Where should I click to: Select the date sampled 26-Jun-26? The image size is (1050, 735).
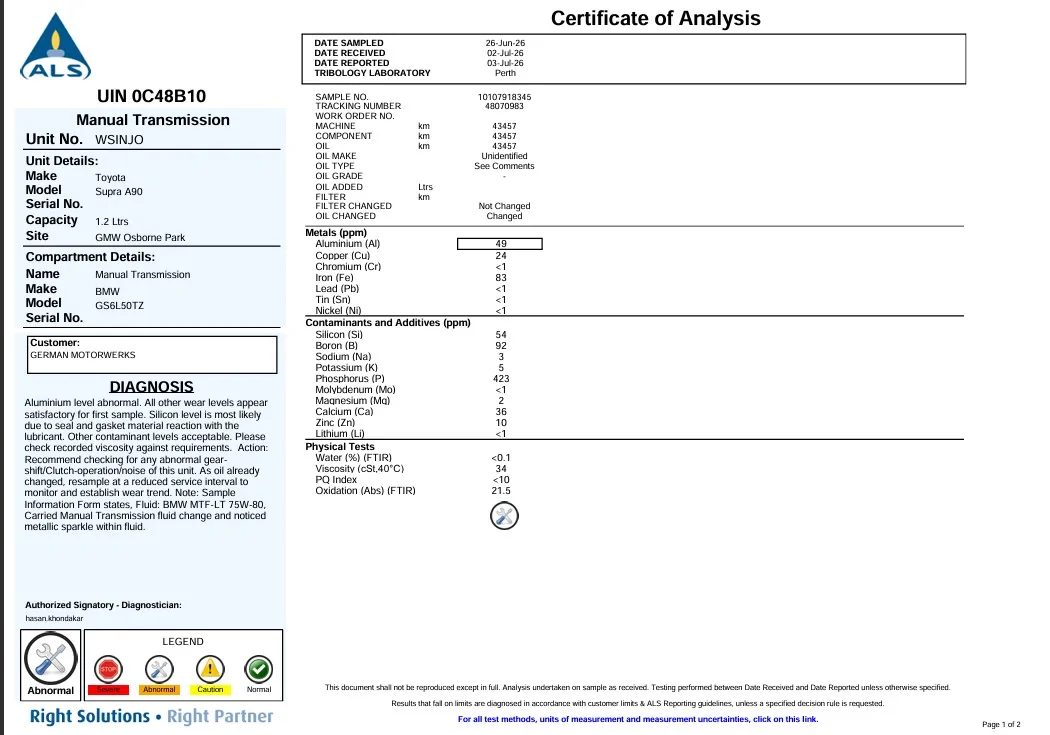point(505,43)
